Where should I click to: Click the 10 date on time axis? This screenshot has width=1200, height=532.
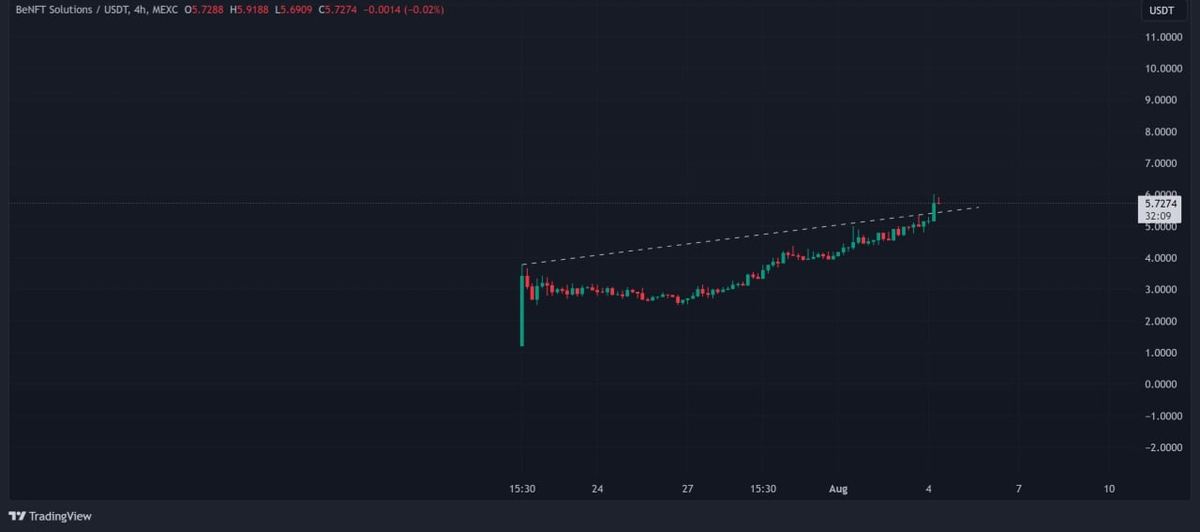[x=1109, y=489]
